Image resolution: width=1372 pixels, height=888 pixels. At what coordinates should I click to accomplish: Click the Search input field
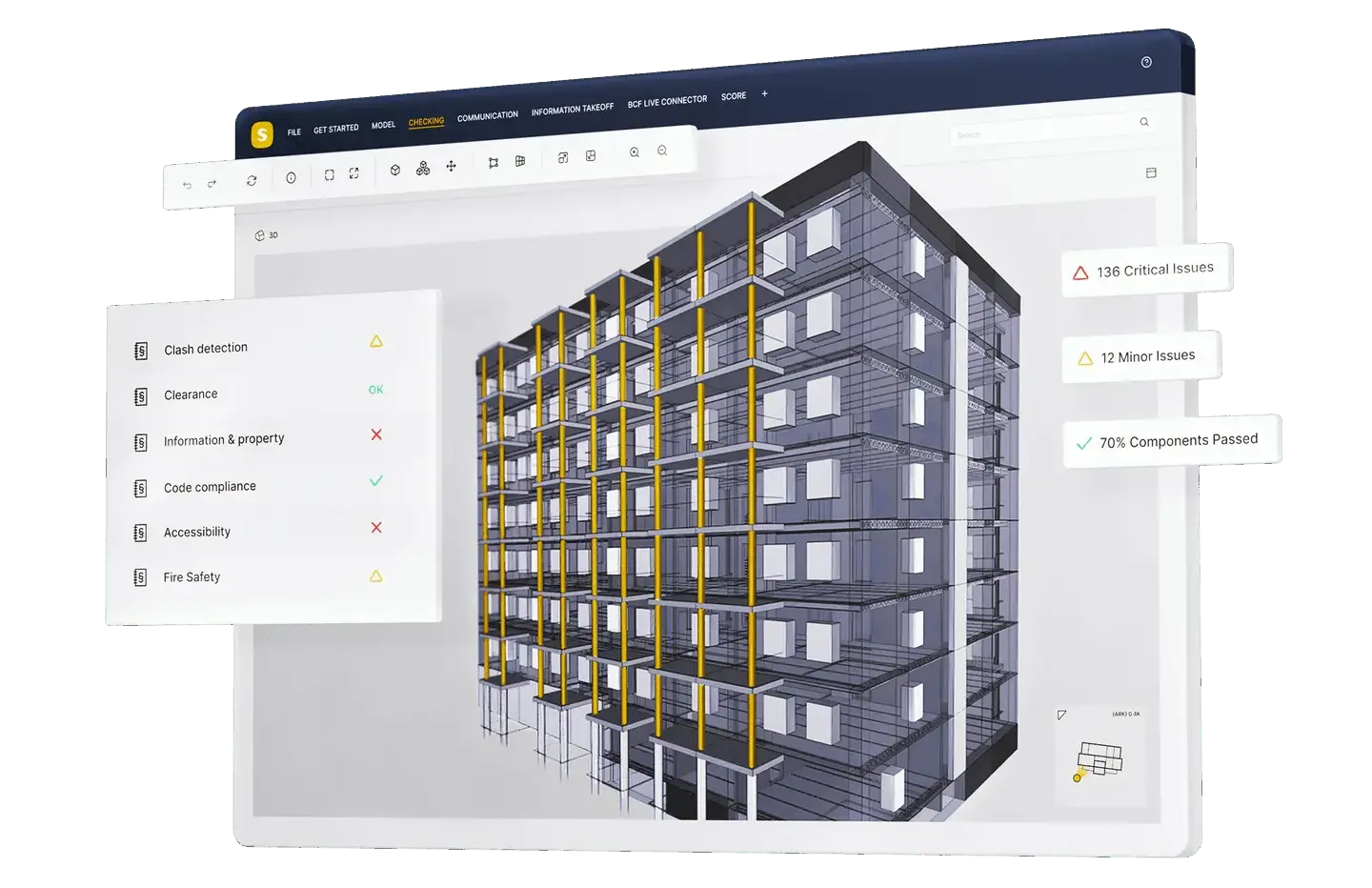(1043, 131)
